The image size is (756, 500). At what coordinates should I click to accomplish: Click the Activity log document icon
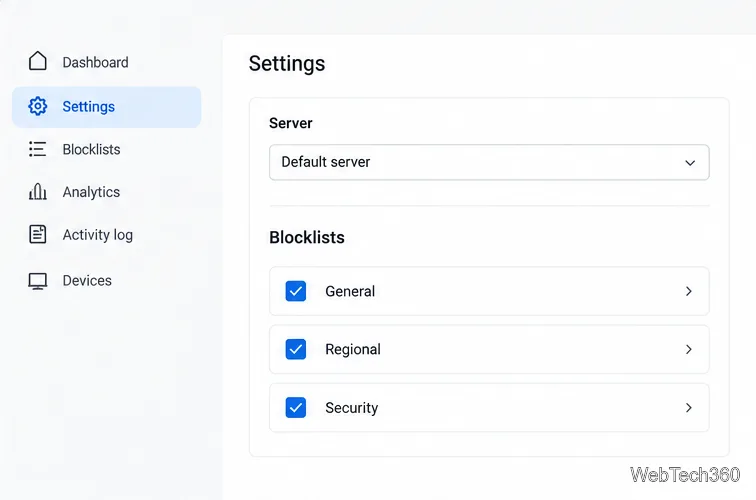38,234
